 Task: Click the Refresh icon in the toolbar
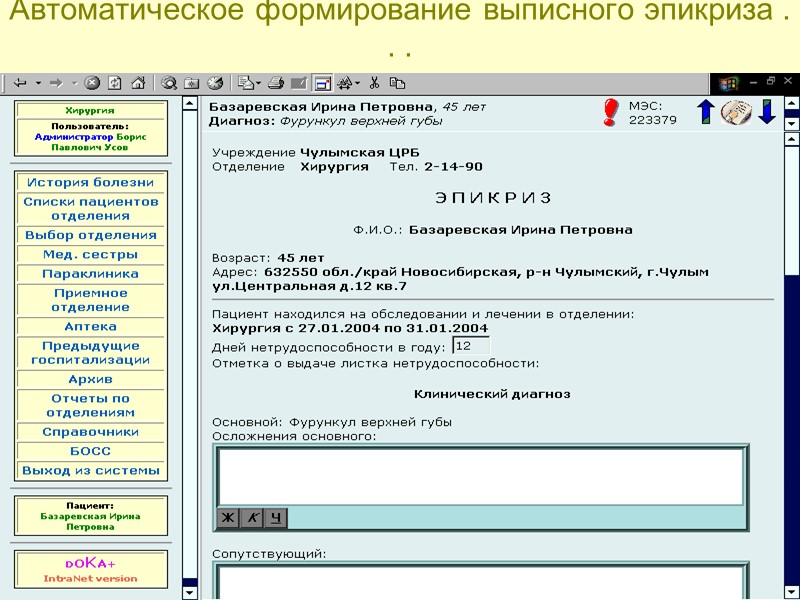[115, 81]
